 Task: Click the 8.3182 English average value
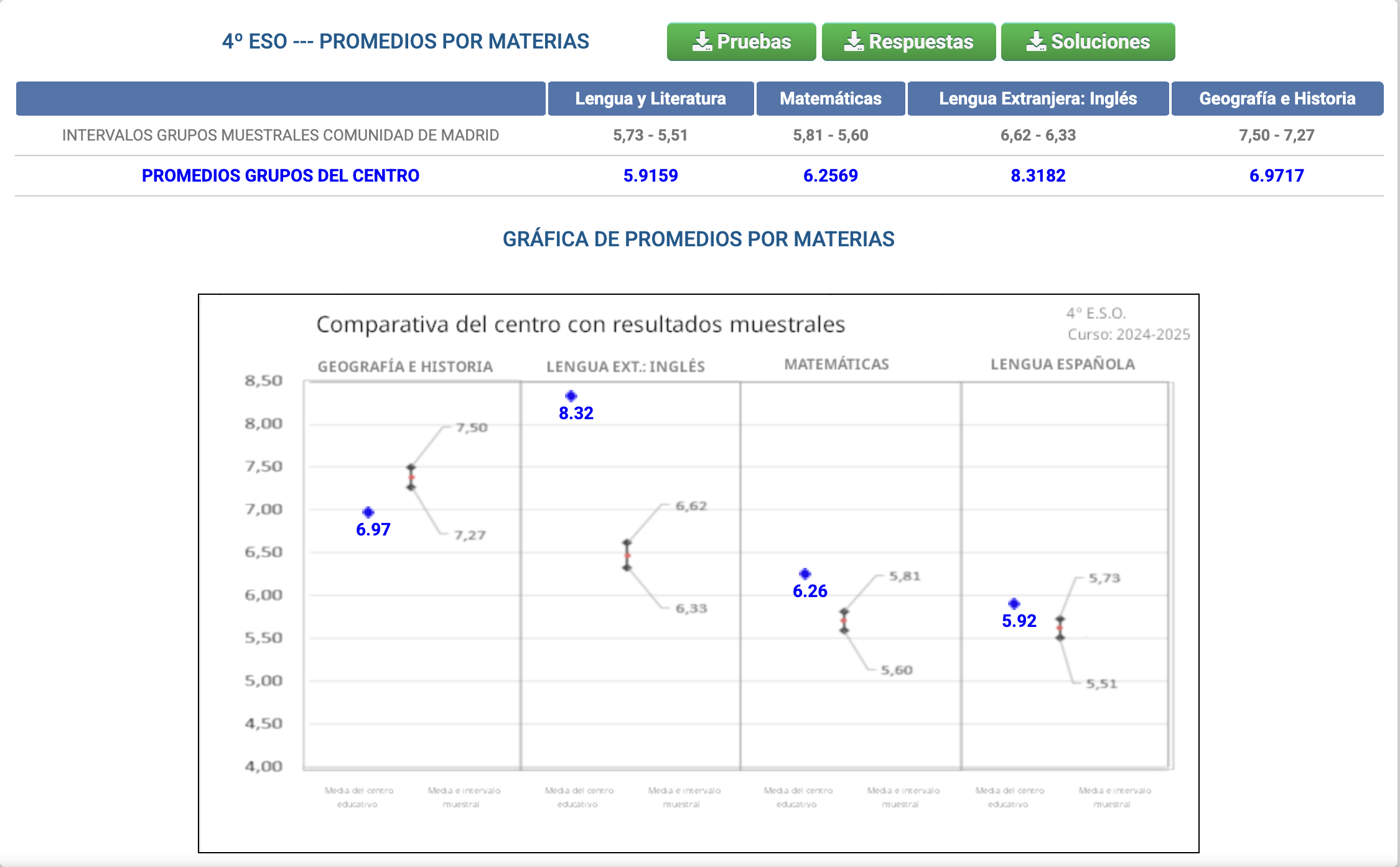point(1037,175)
